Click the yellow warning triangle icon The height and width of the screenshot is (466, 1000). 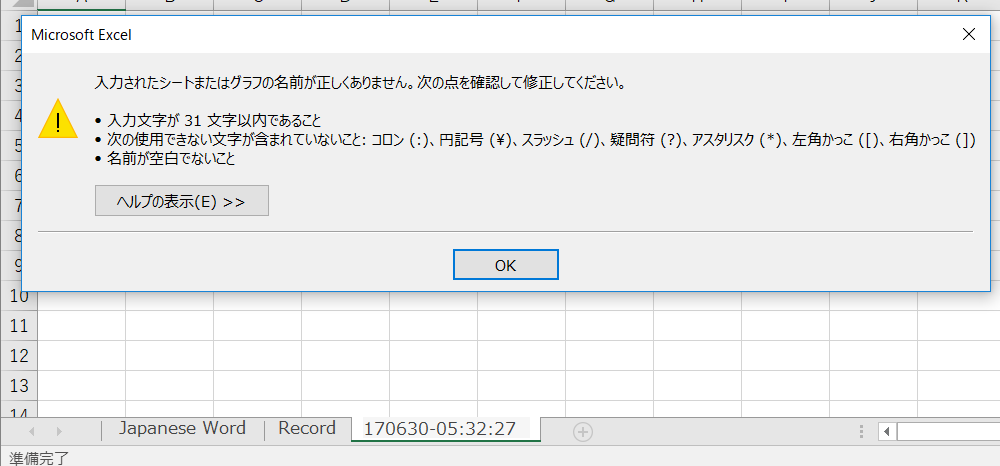[58, 119]
